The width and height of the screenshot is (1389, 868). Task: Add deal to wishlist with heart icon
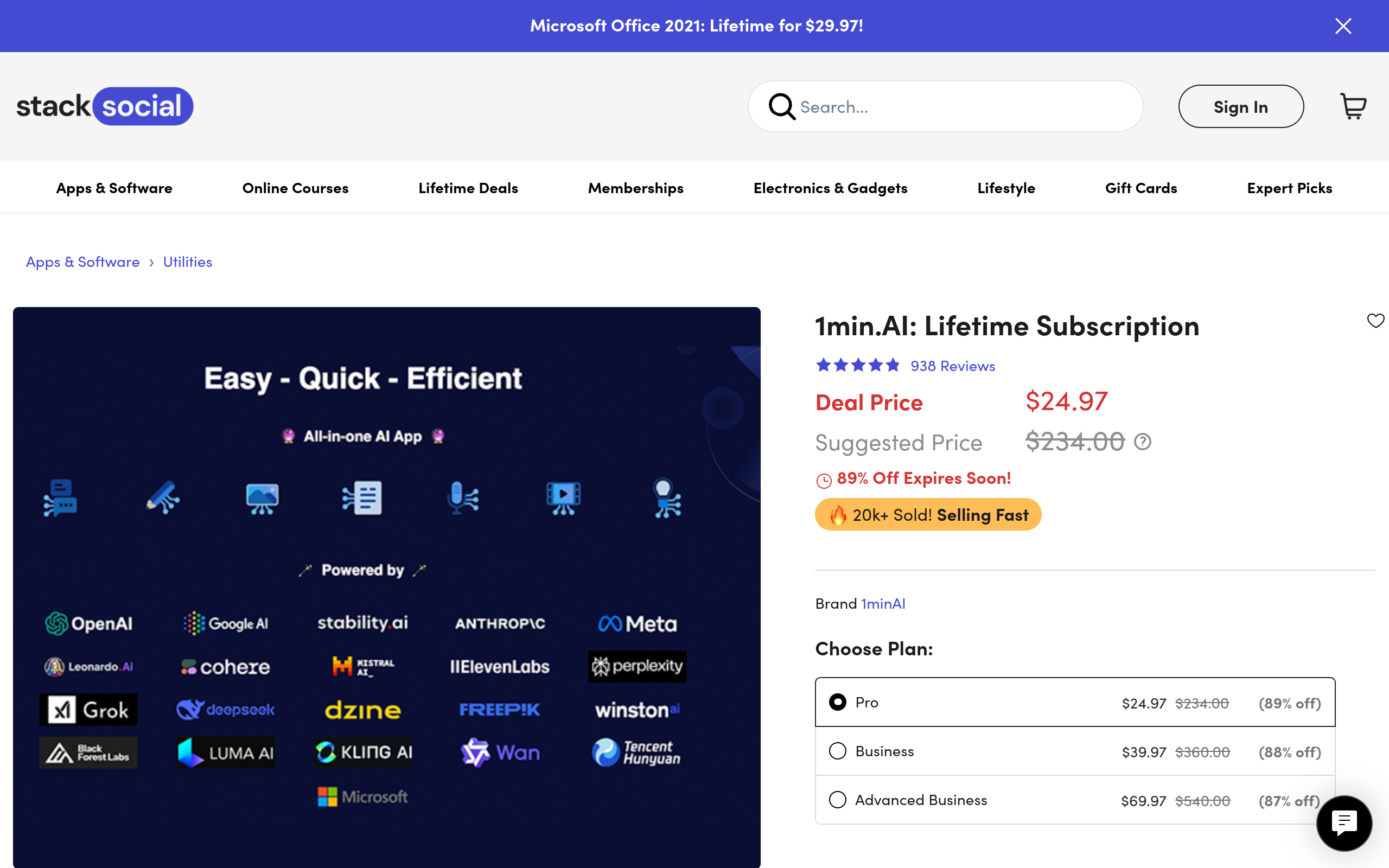[1375, 320]
